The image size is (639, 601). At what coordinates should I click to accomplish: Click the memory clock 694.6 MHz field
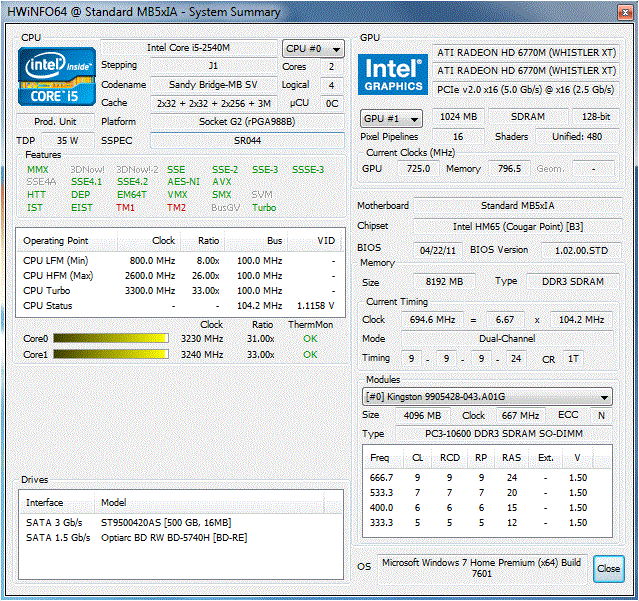432,319
